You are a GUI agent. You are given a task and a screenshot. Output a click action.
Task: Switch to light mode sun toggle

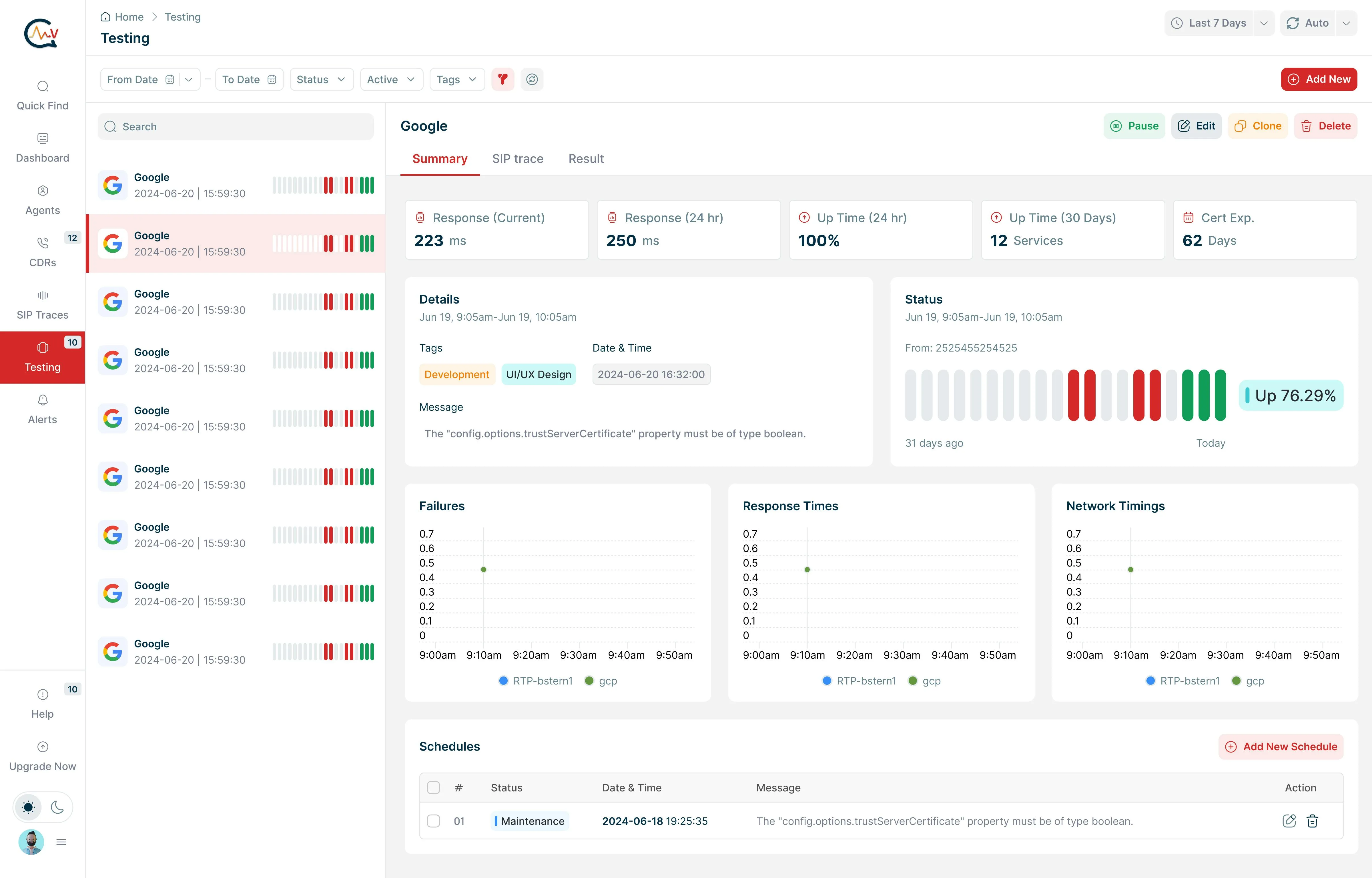28,807
